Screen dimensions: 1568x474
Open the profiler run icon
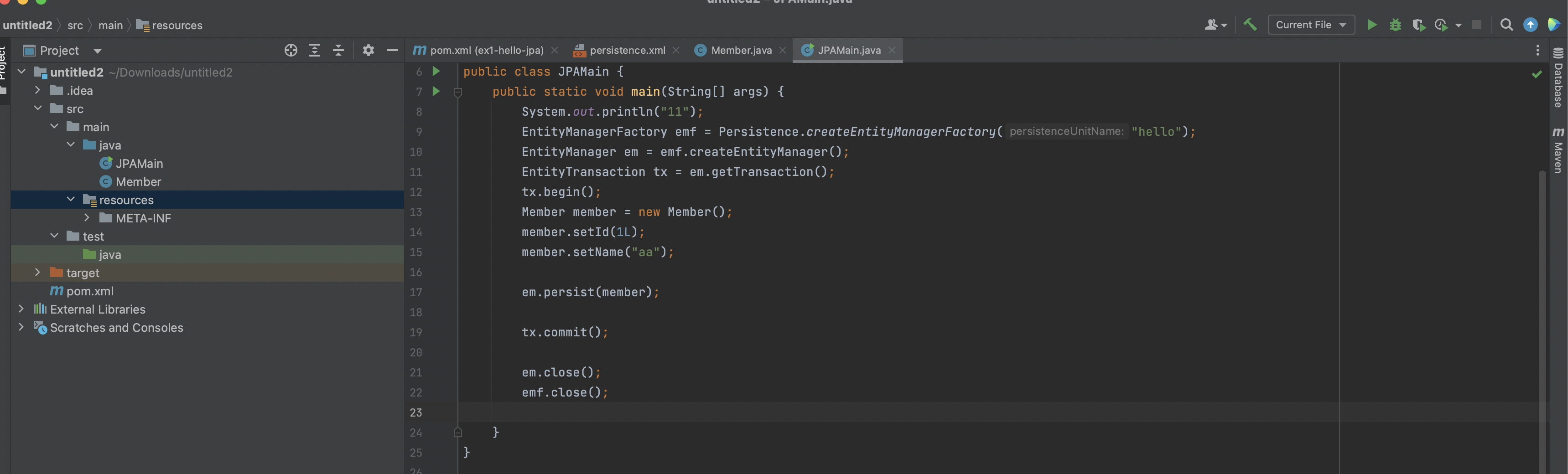tap(1441, 25)
